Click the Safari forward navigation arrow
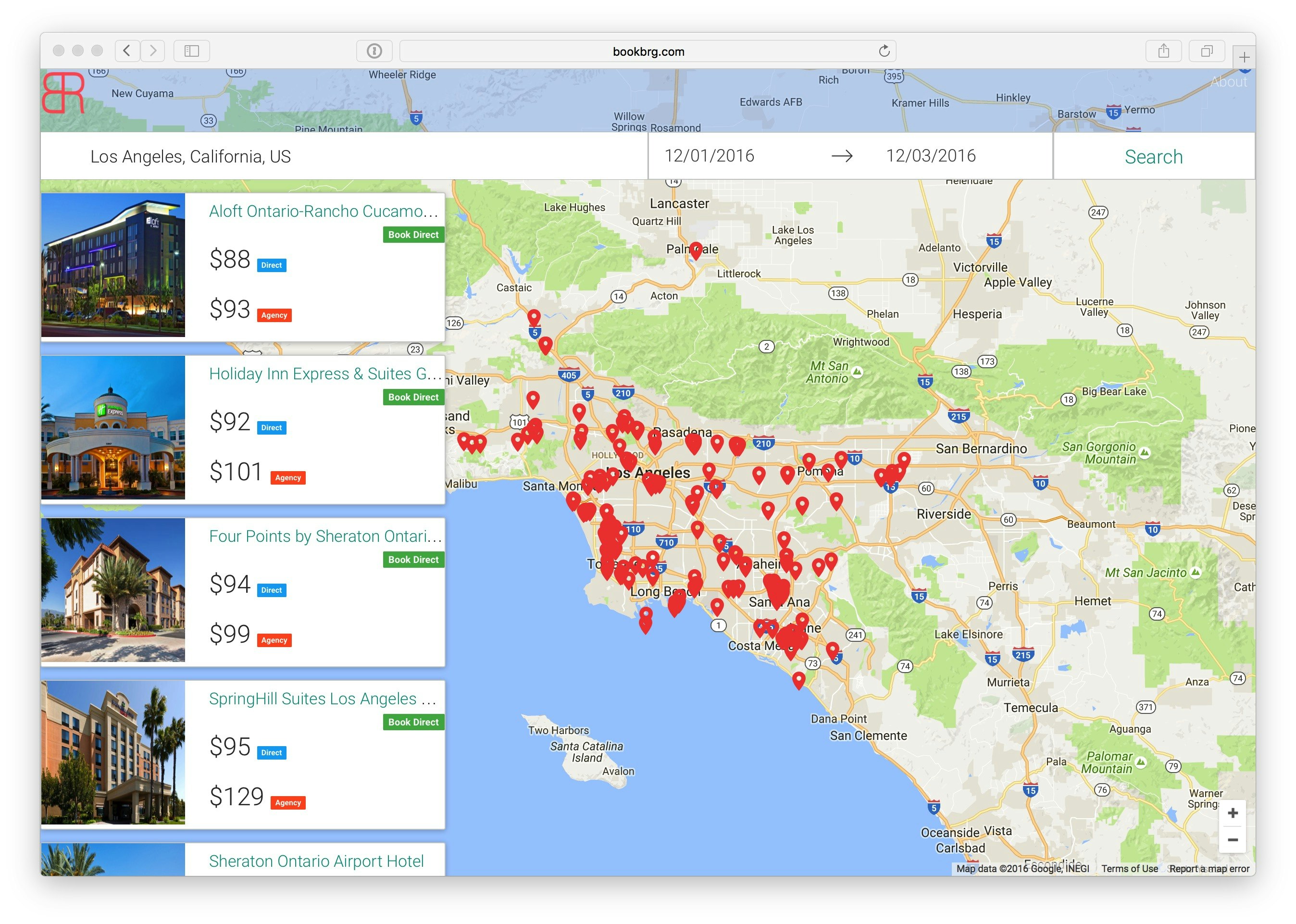The image size is (1296, 924). pos(153,50)
